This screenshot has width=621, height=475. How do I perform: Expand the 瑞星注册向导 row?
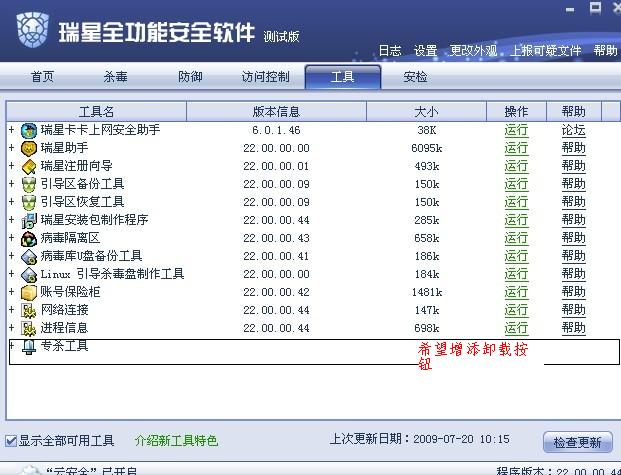12,166
